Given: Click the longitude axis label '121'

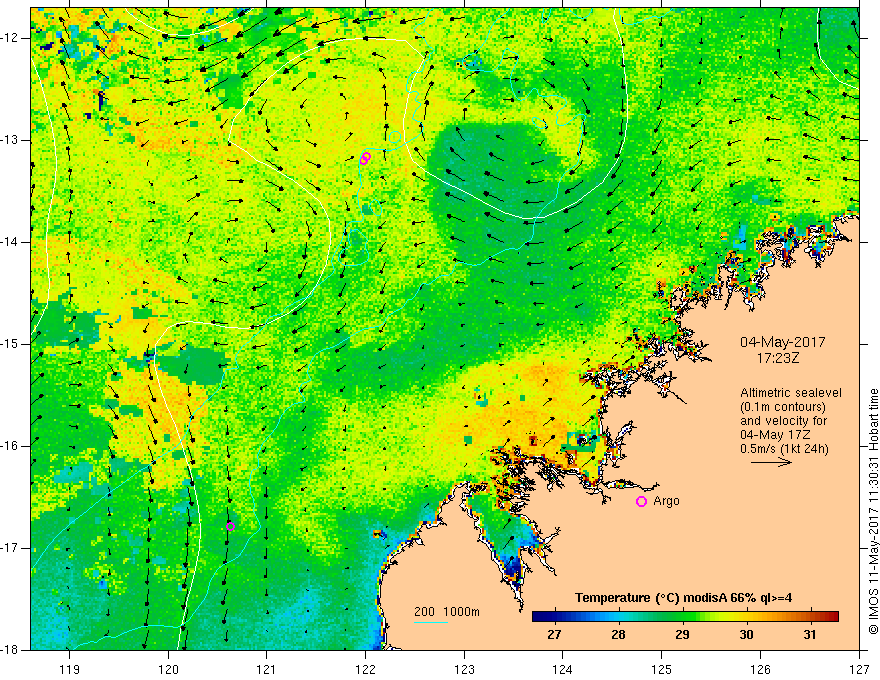Looking at the screenshot, I should [x=267, y=669].
